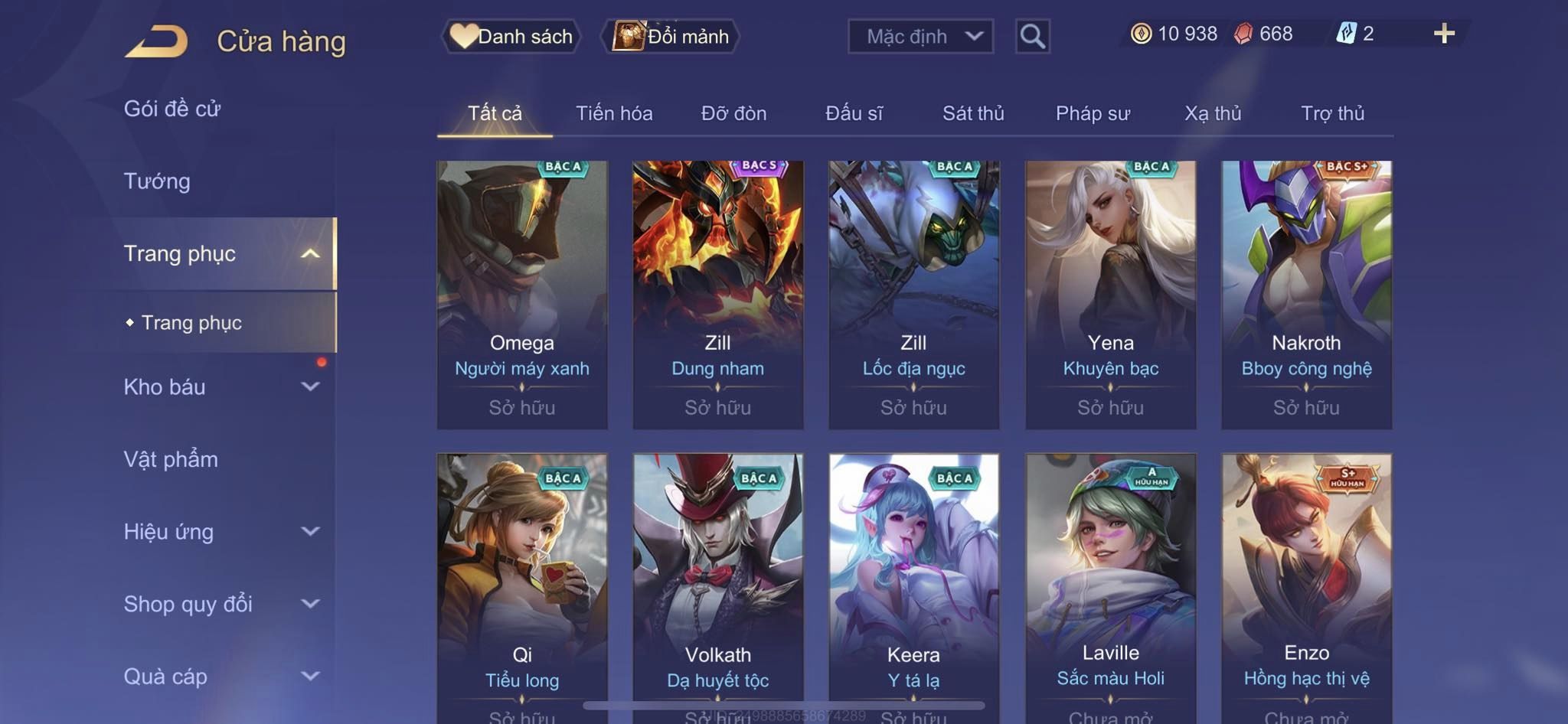The width and height of the screenshot is (1568, 724).
Task: Tap the back arrow beside Cửa hàng
Action: point(157,41)
